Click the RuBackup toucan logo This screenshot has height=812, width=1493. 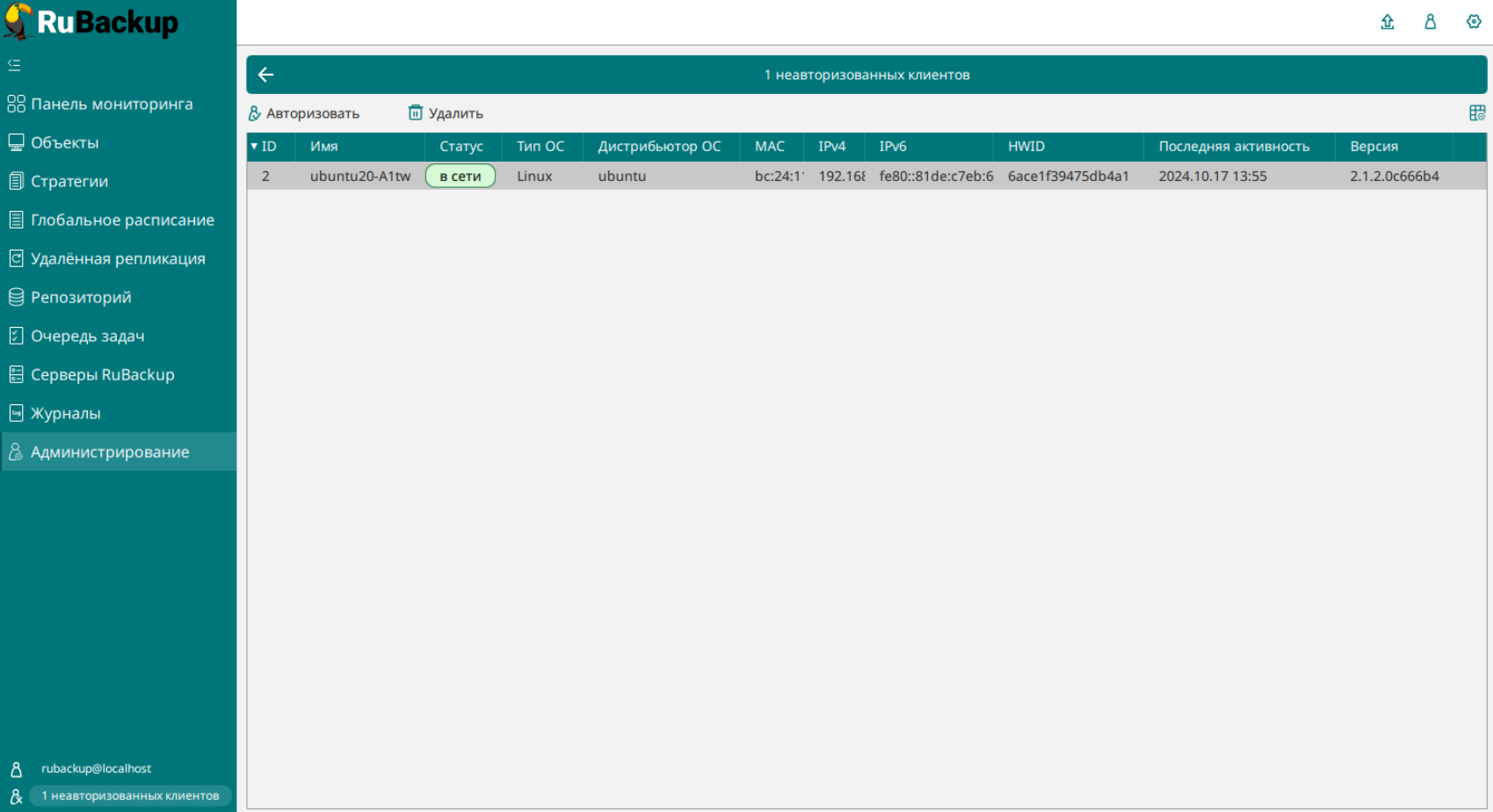18,21
